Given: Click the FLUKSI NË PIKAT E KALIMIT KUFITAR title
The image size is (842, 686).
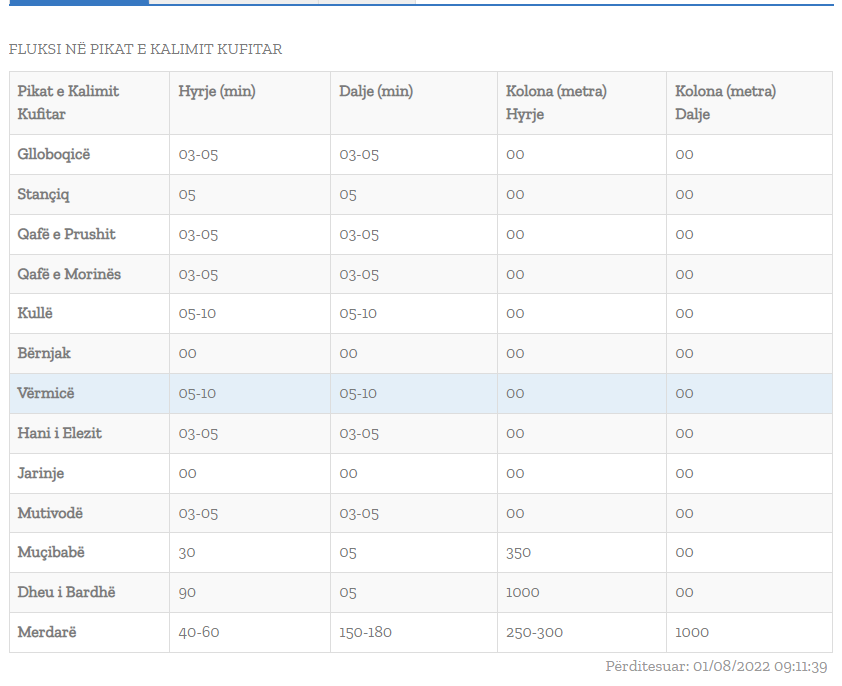Looking at the screenshot, I should (x=145, y=49).
